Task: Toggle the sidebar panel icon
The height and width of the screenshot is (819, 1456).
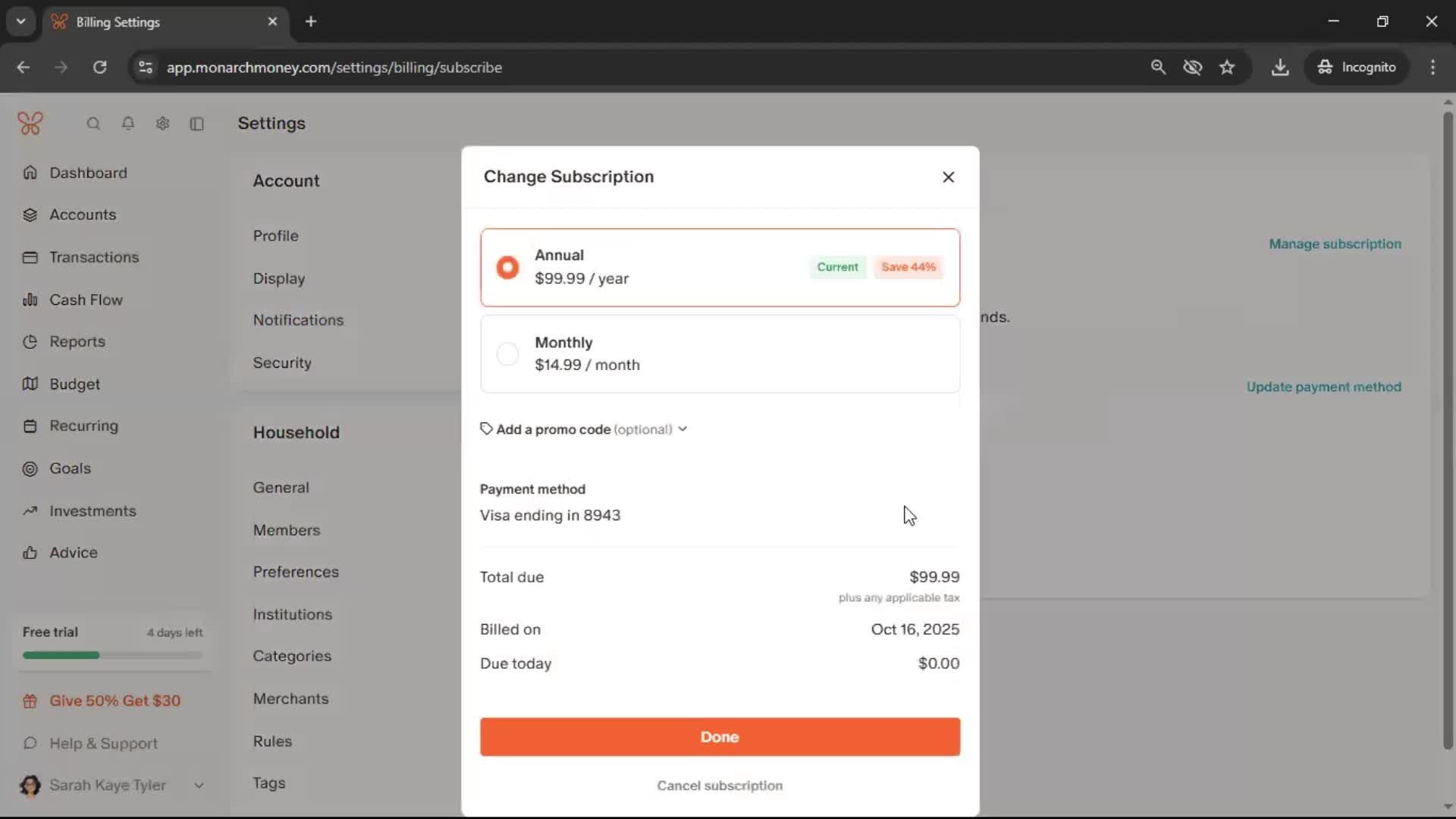Action: pyautogui.click(x=196, y=124)
